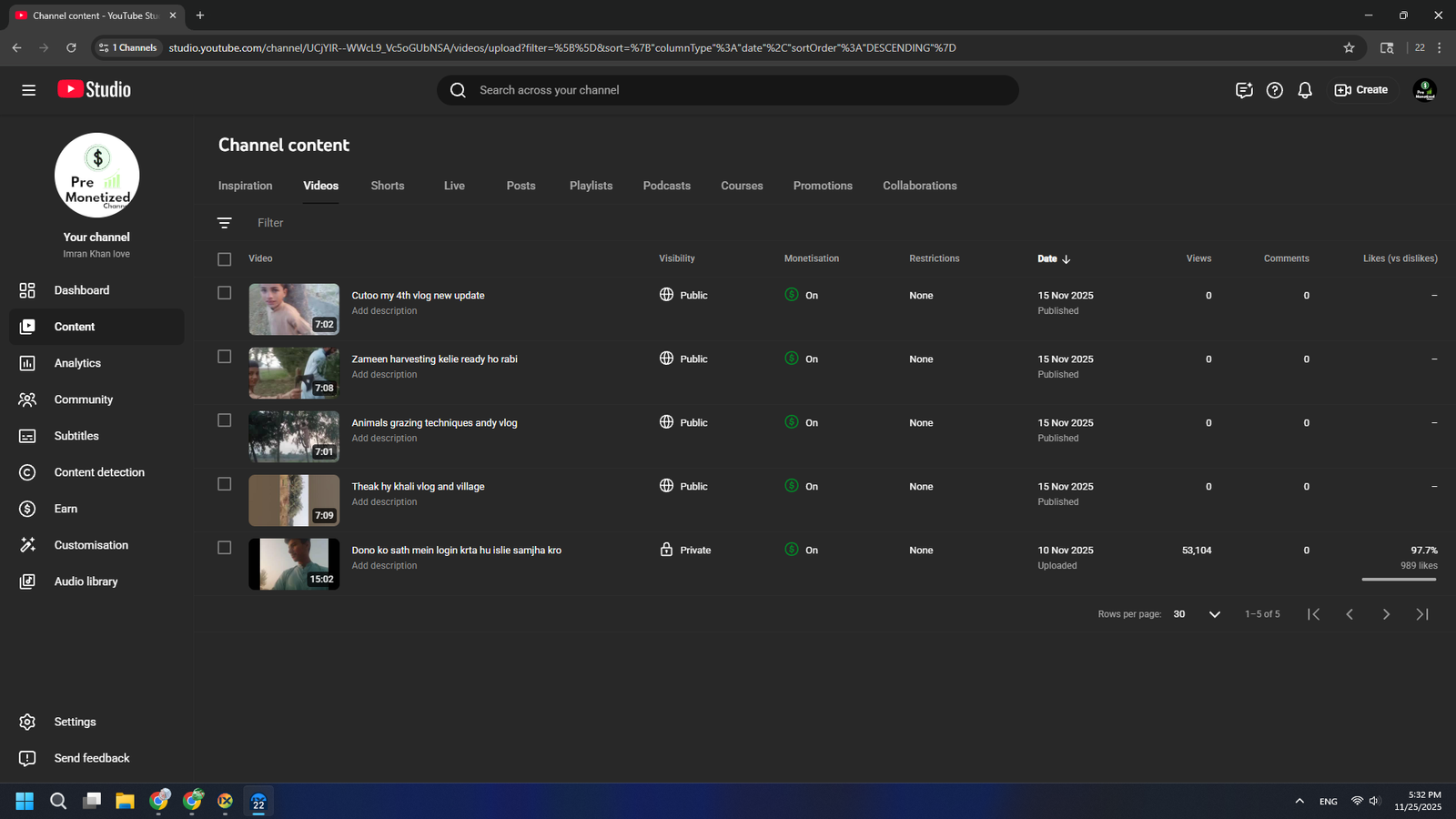The height and width of the screenshot is (819, 1456).
Task: Click the search across your channel field
Action: [728, 90]
